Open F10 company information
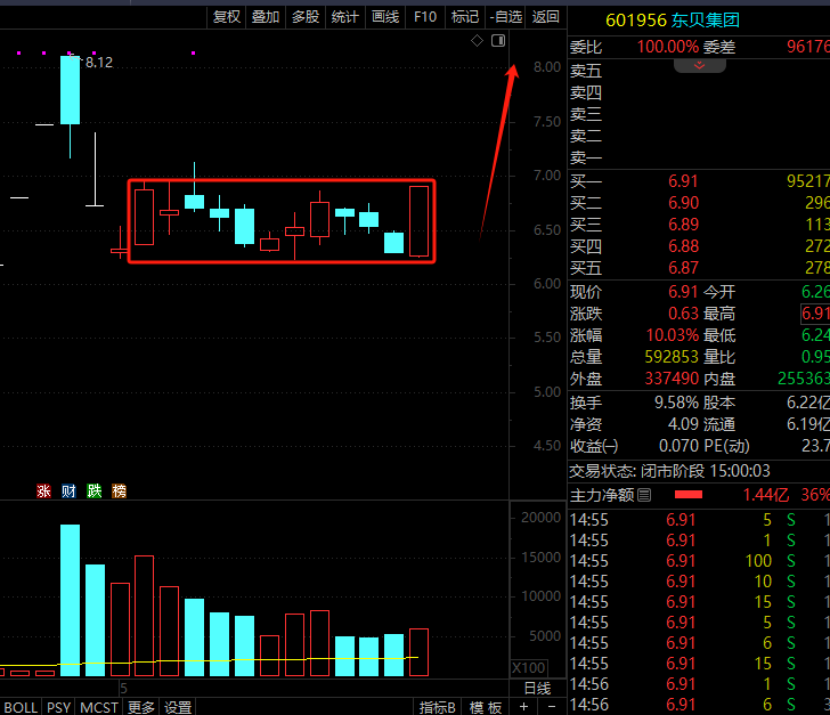830x715 pixels. (425, 17)
